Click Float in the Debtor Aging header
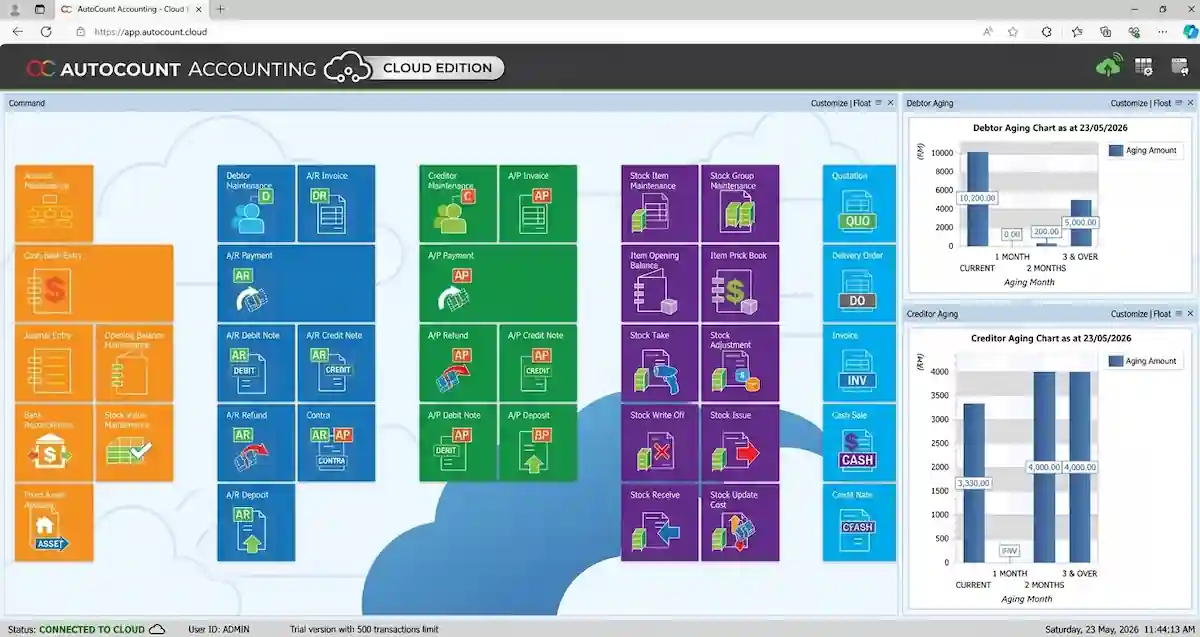 pyautogui.click(x=1162, y=103)
